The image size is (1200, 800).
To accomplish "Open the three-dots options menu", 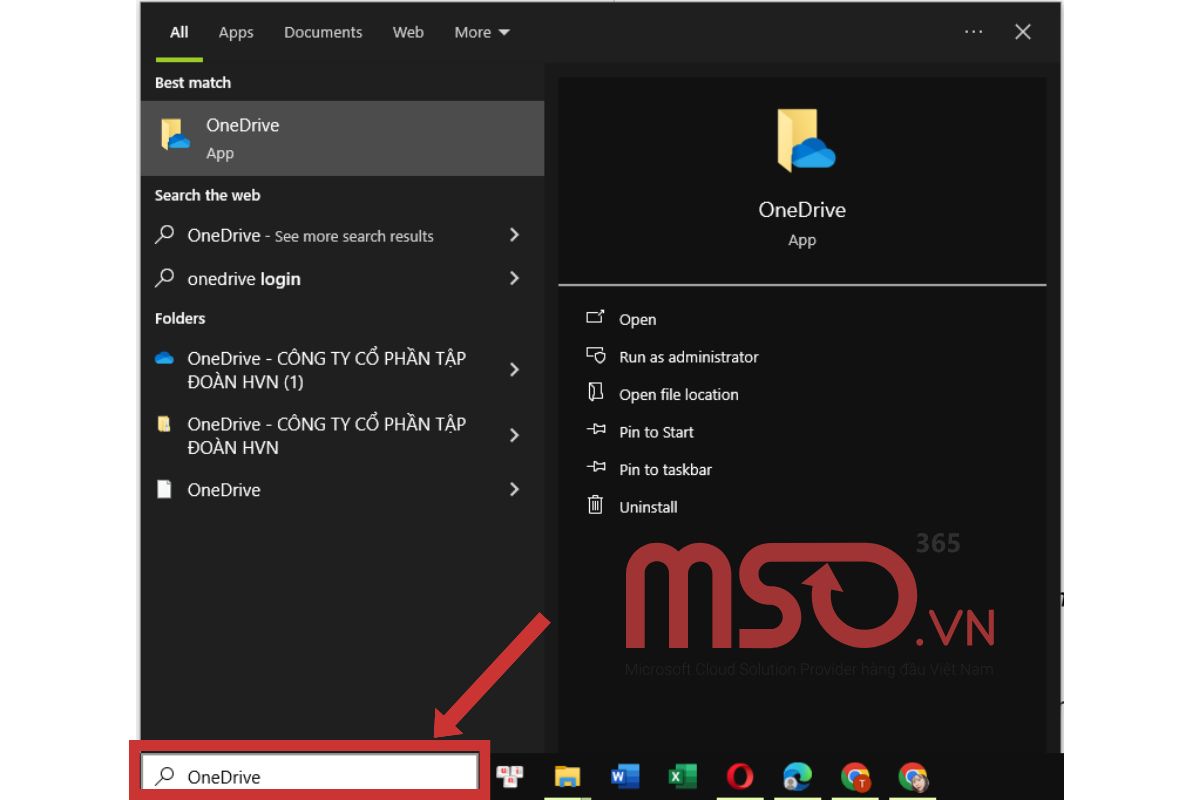I will tap(973, 32).
